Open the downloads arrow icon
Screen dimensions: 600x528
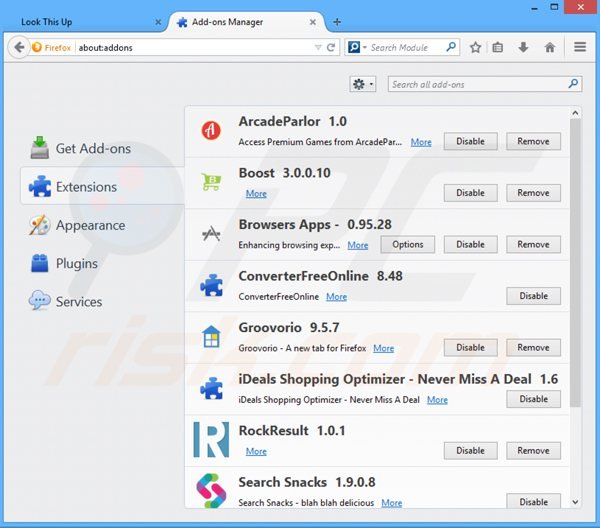click(x=523, y=47)
